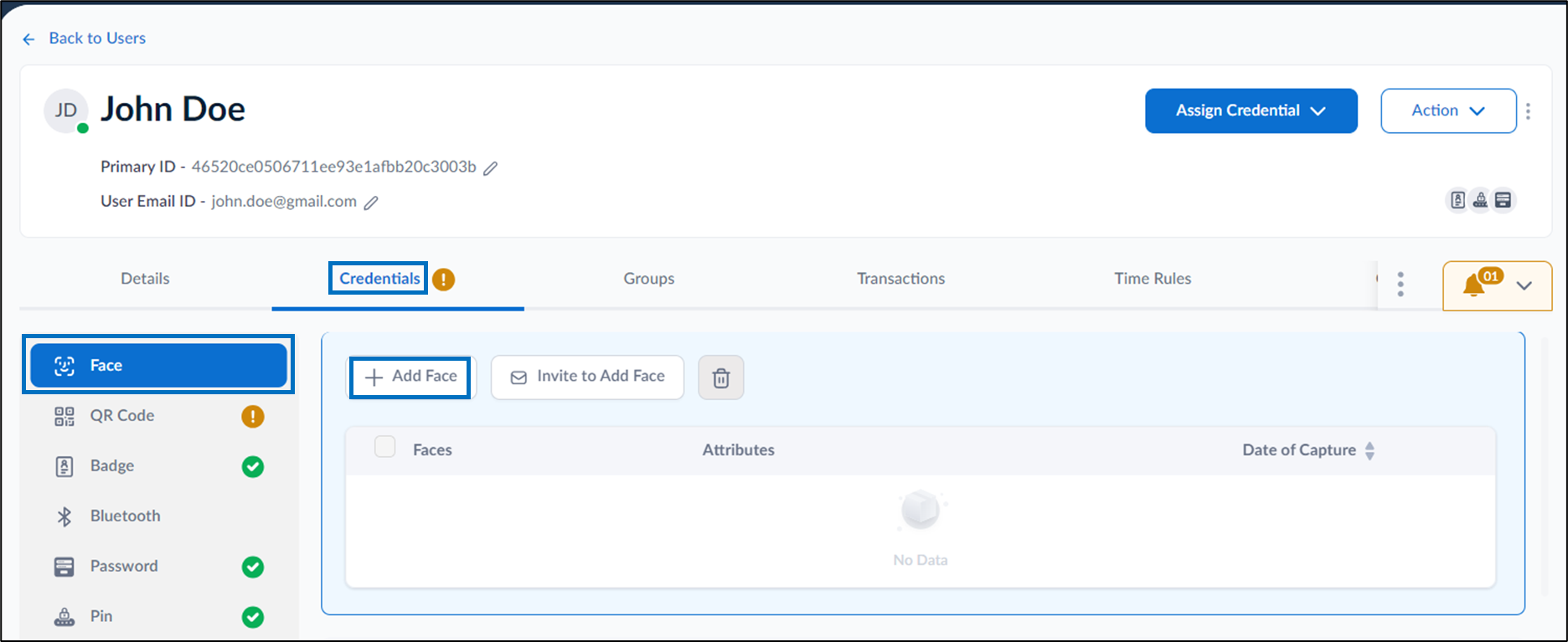Screen dimensions: 1568x642
Task: Click the Attributes column header
Action: click(738, 450)
